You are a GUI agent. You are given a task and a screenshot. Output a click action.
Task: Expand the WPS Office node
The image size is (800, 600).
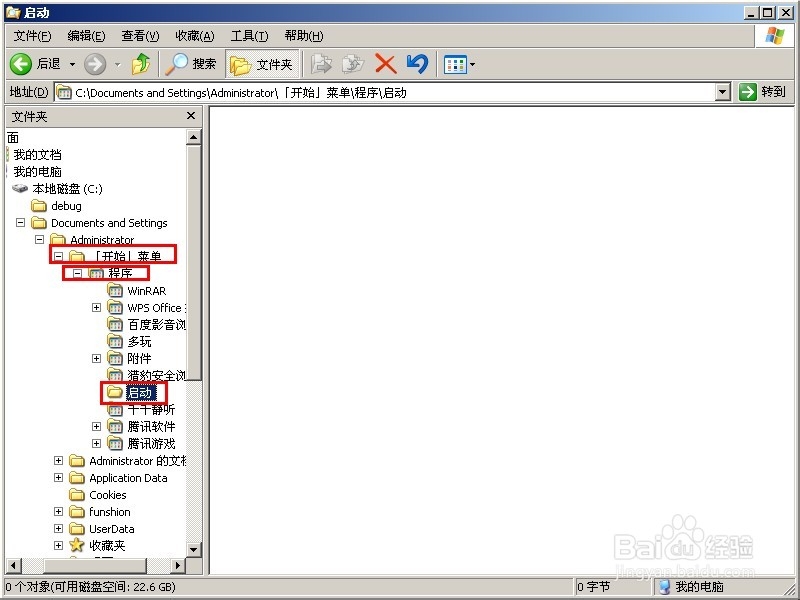click(x=96, y=307)
